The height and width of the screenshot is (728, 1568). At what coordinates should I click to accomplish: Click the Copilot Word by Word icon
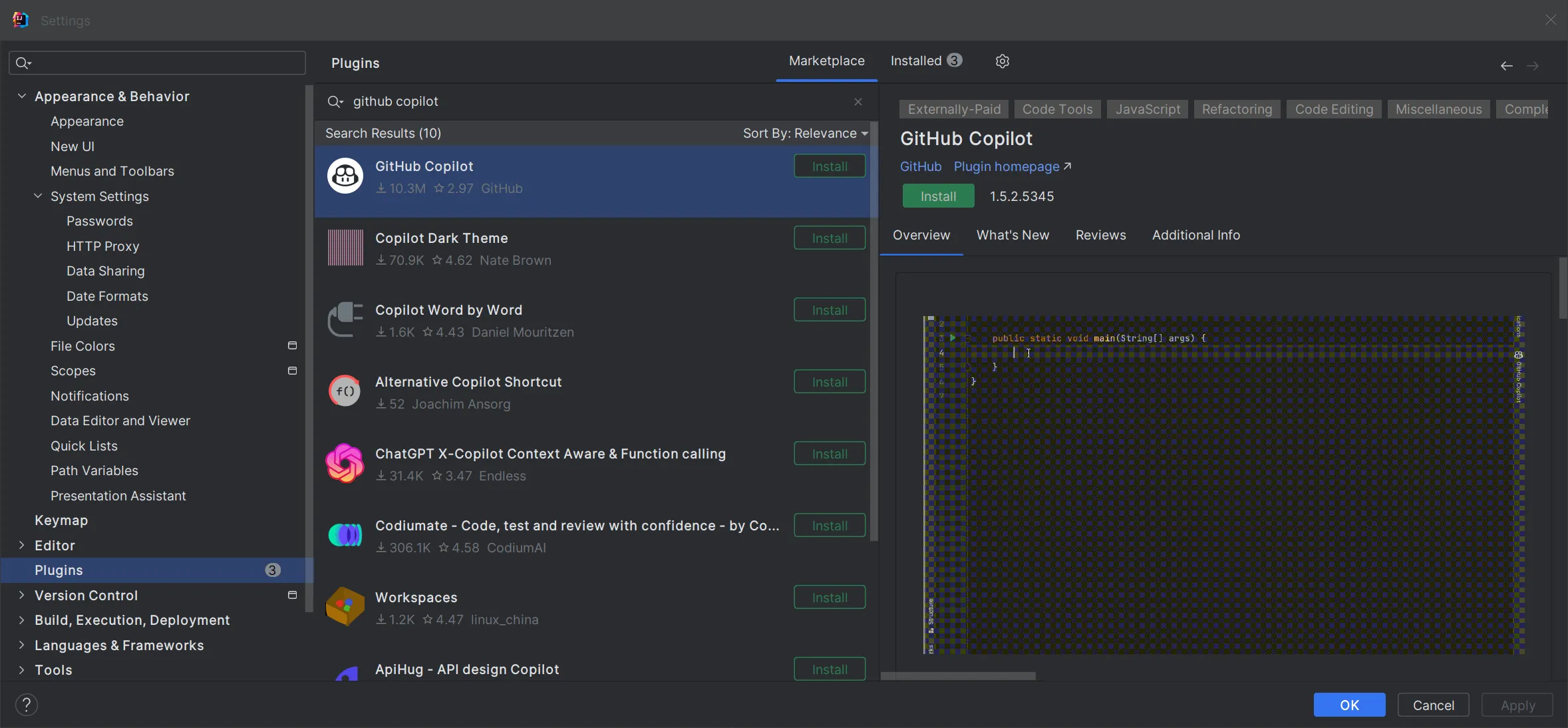[345, 319]
